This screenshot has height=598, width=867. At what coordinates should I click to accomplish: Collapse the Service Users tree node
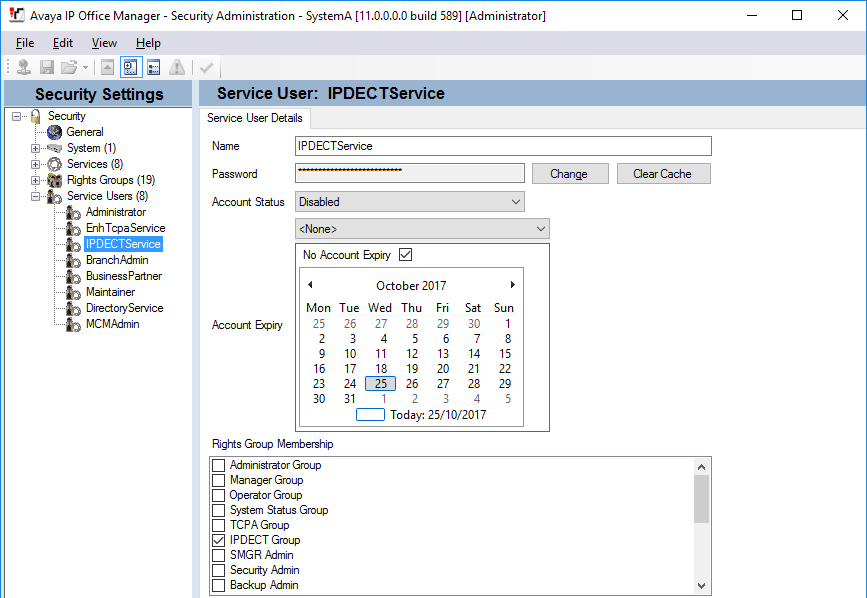pos(35,196)
